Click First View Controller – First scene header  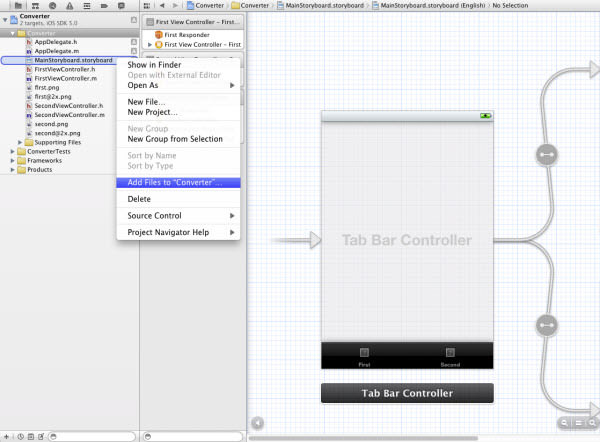click(193, 22)
